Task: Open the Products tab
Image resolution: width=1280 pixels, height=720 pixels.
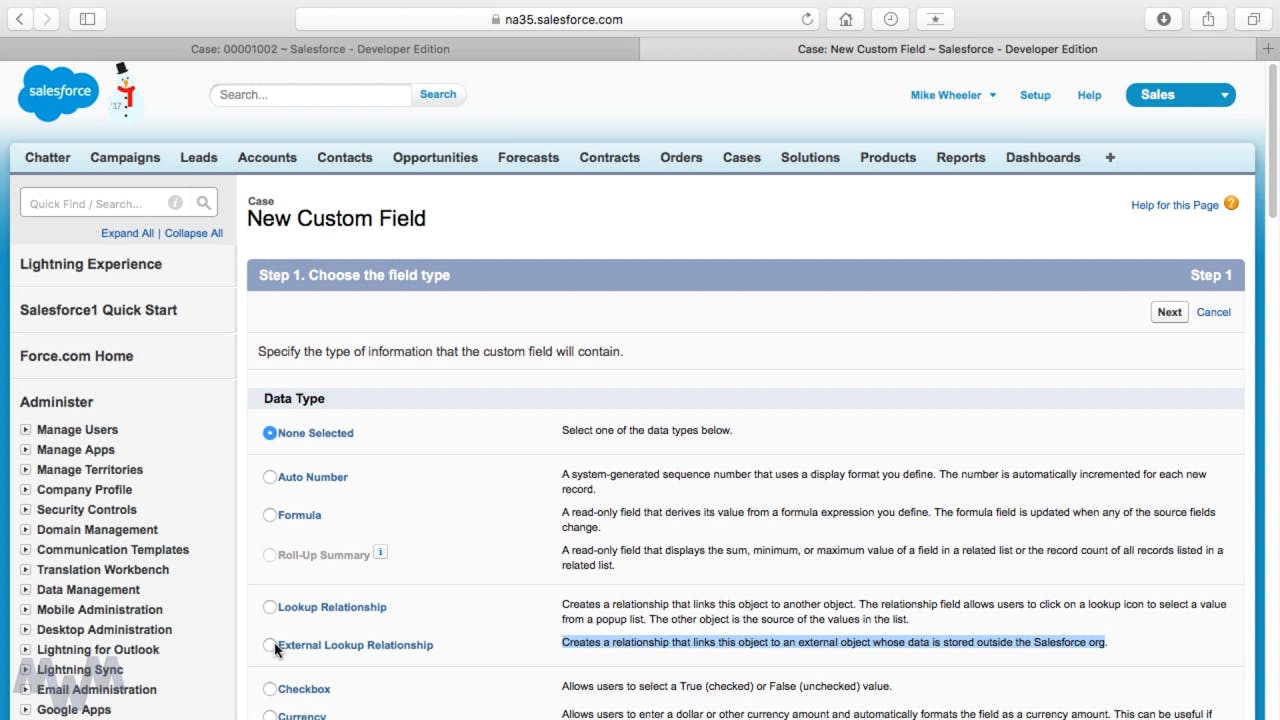Action: coord(888,157)
